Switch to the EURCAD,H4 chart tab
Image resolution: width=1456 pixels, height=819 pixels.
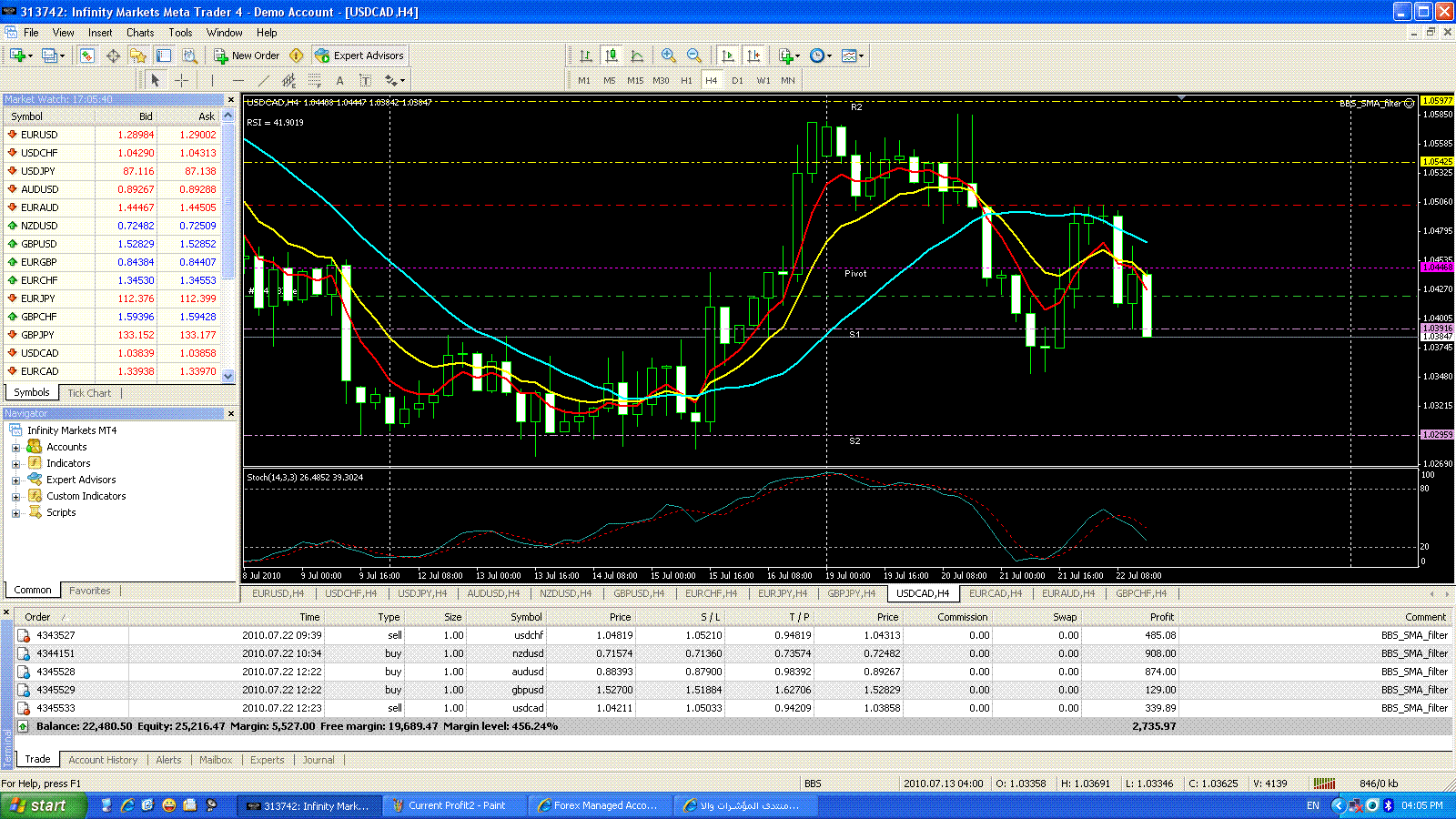pyautogui.click(x=995, y=593)
